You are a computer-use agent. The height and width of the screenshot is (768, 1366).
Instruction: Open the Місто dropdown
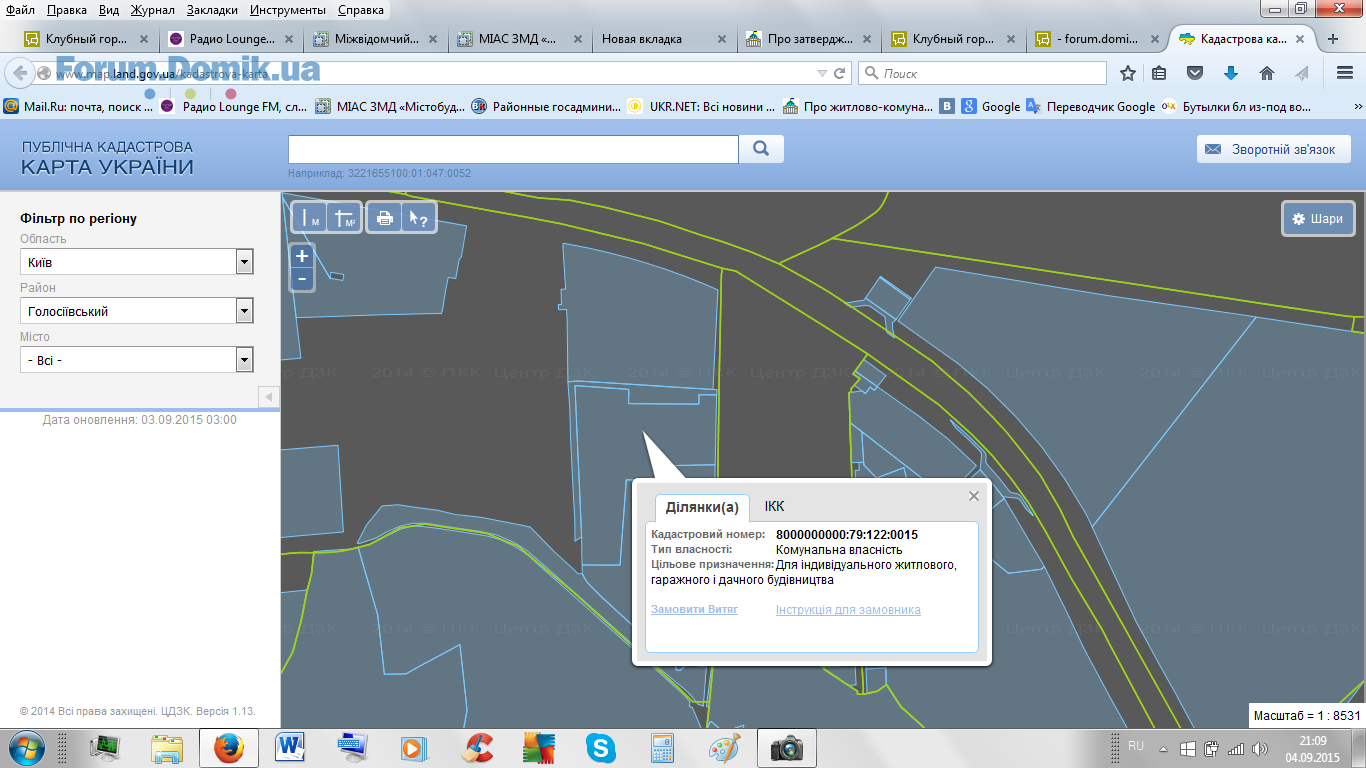click(x=244, y=360)
